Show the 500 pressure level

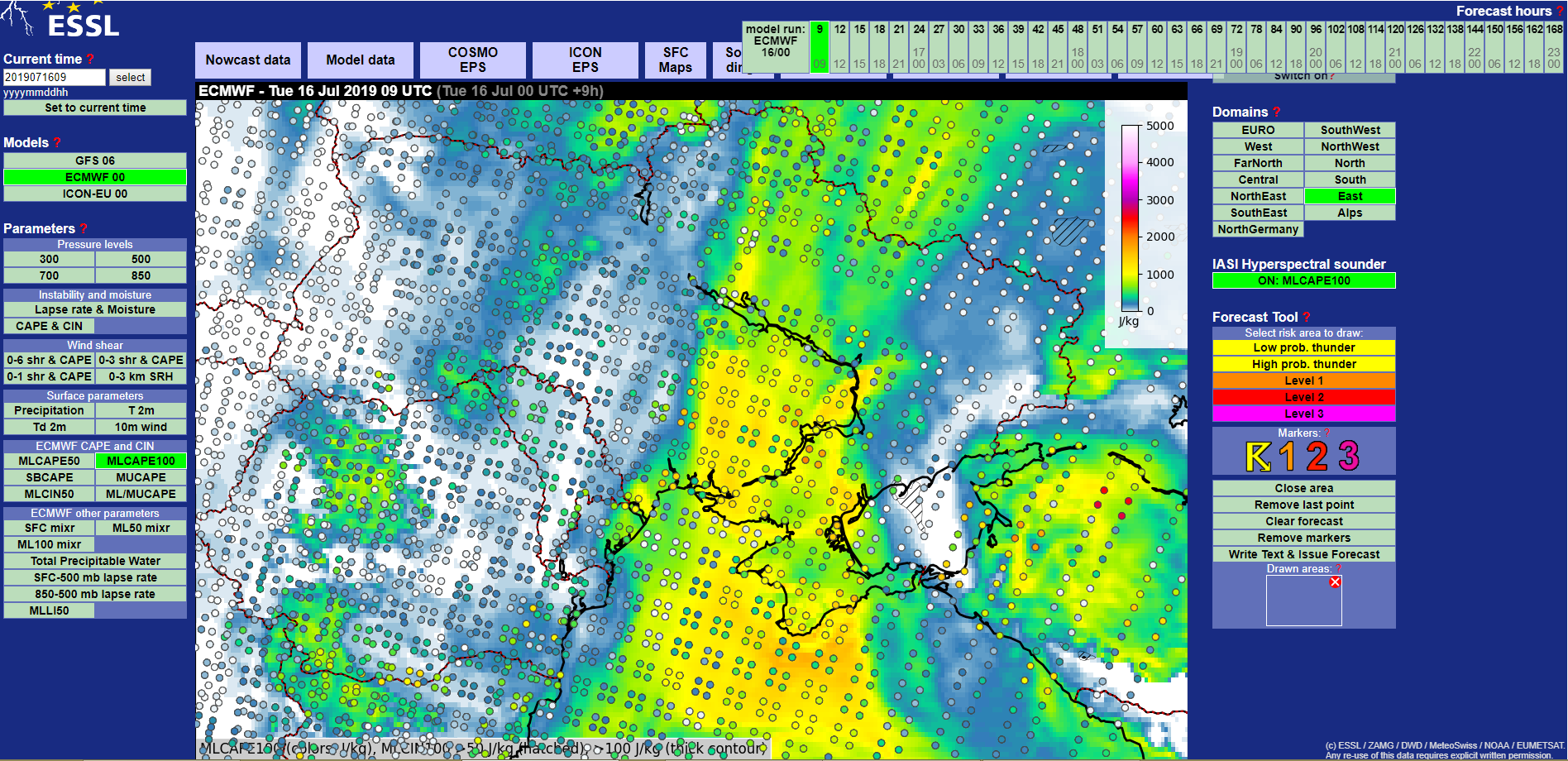[141, 259]
